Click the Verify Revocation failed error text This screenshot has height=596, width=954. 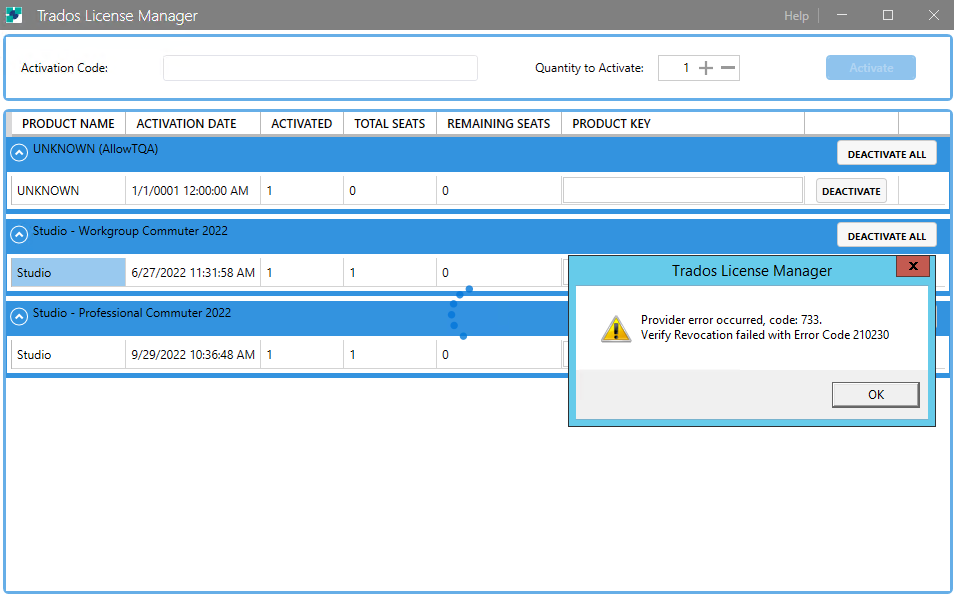[765, 335]
